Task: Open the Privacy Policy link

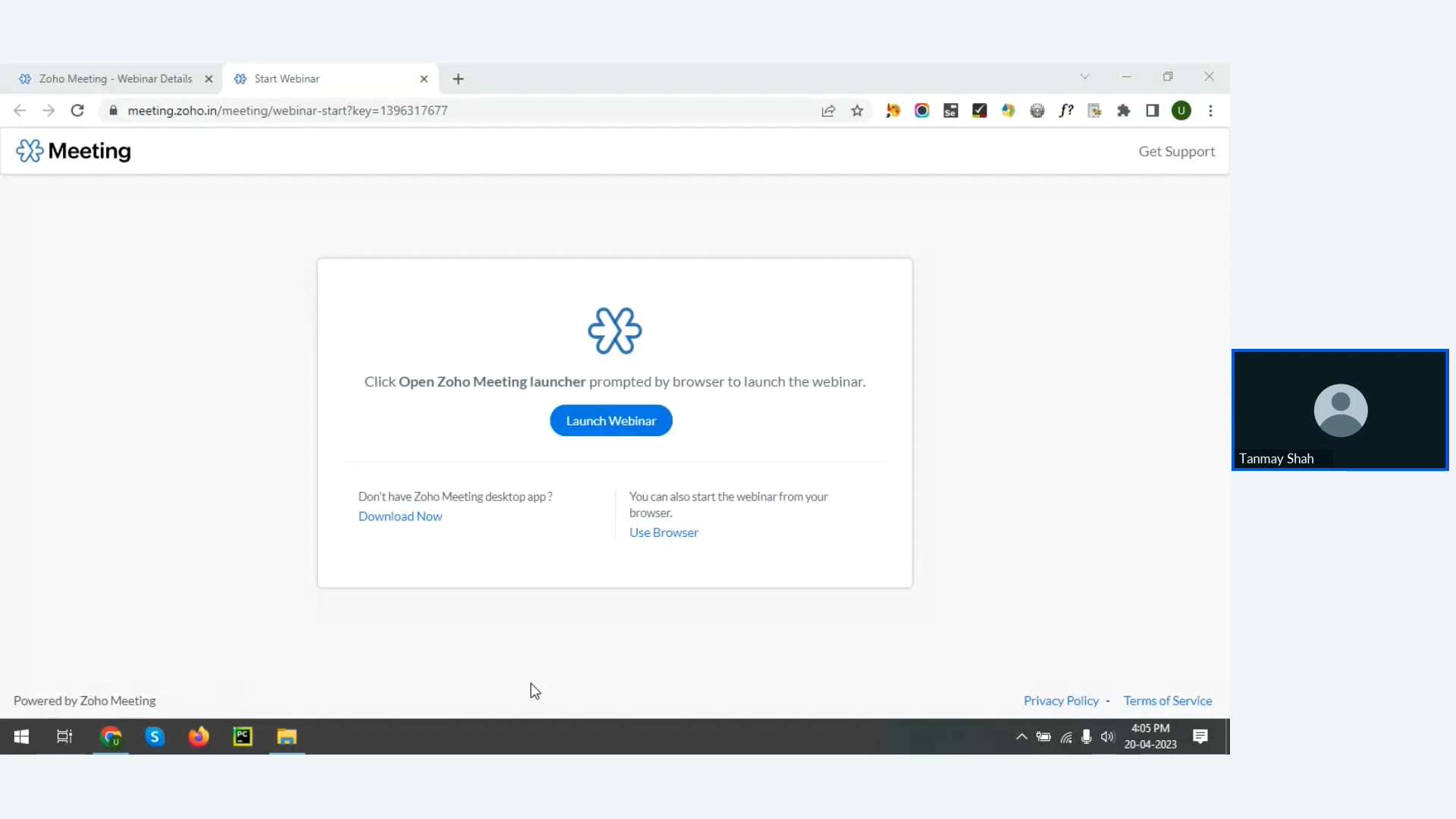Action: point(1060,701)
